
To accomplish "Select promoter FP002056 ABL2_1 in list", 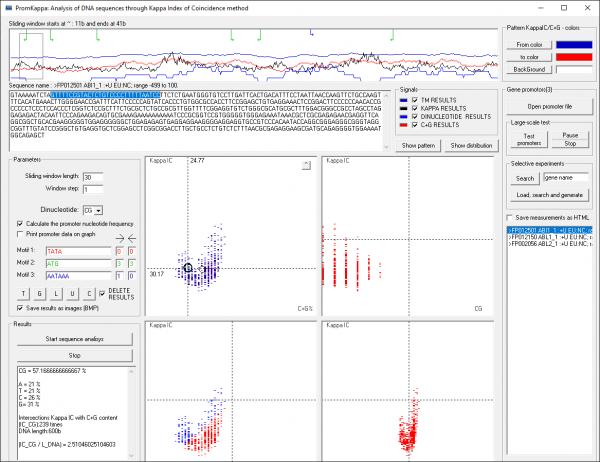I will click(549, 243).
